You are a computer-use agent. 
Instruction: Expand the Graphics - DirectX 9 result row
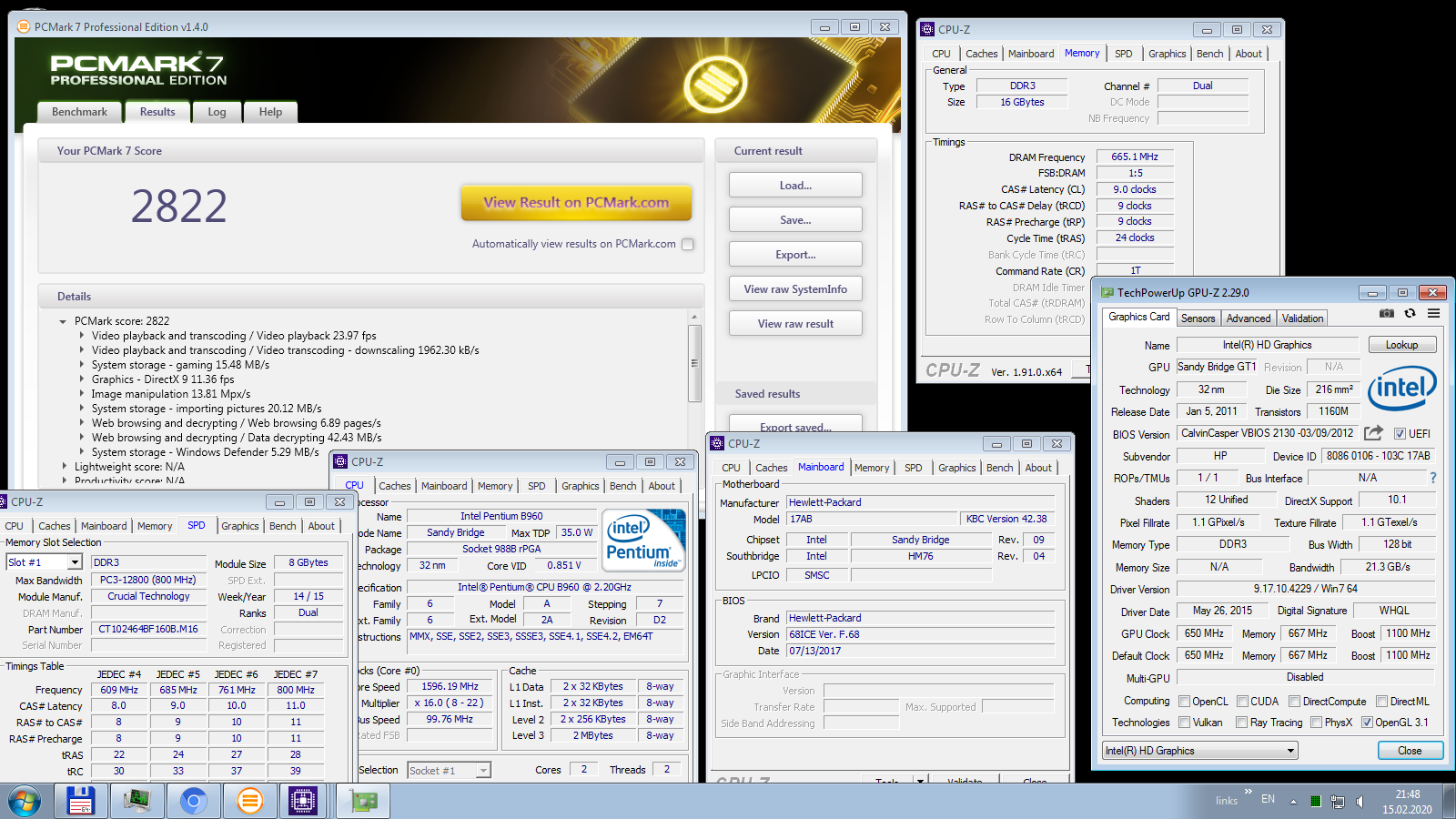(x=81, y=379)
